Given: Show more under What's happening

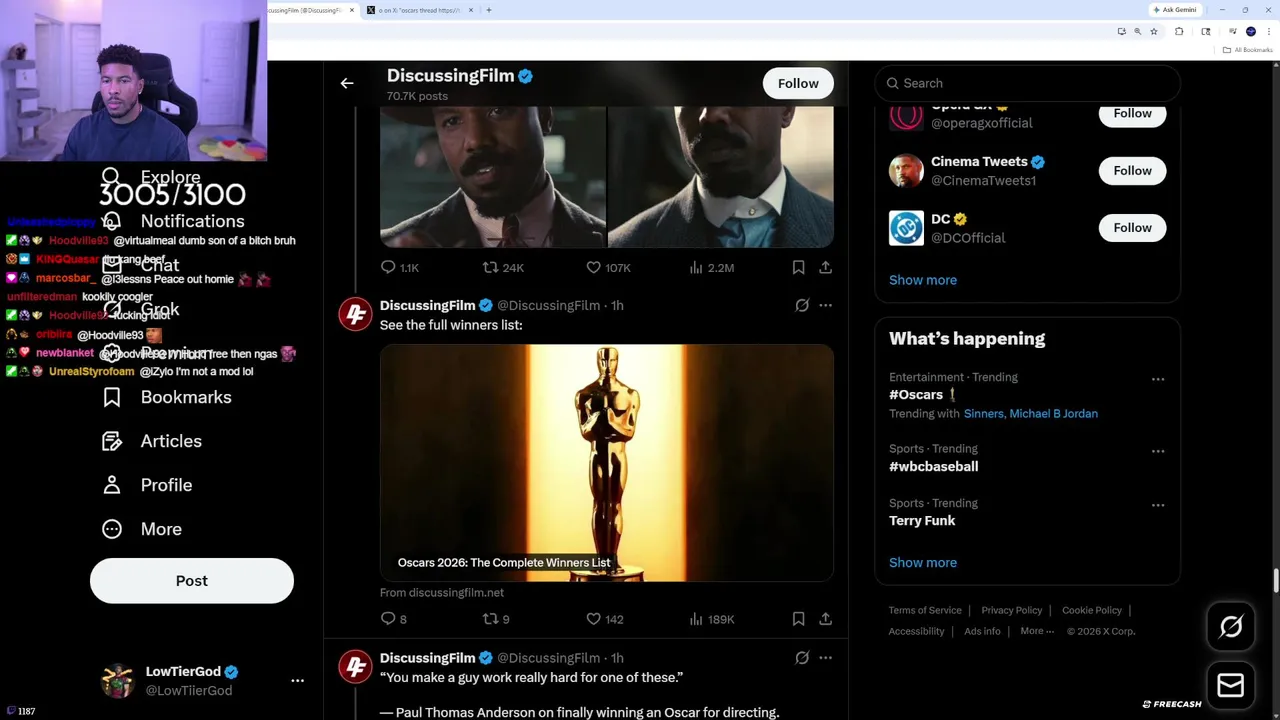Looking at the screenshot, I should click(x=923, y=562).
